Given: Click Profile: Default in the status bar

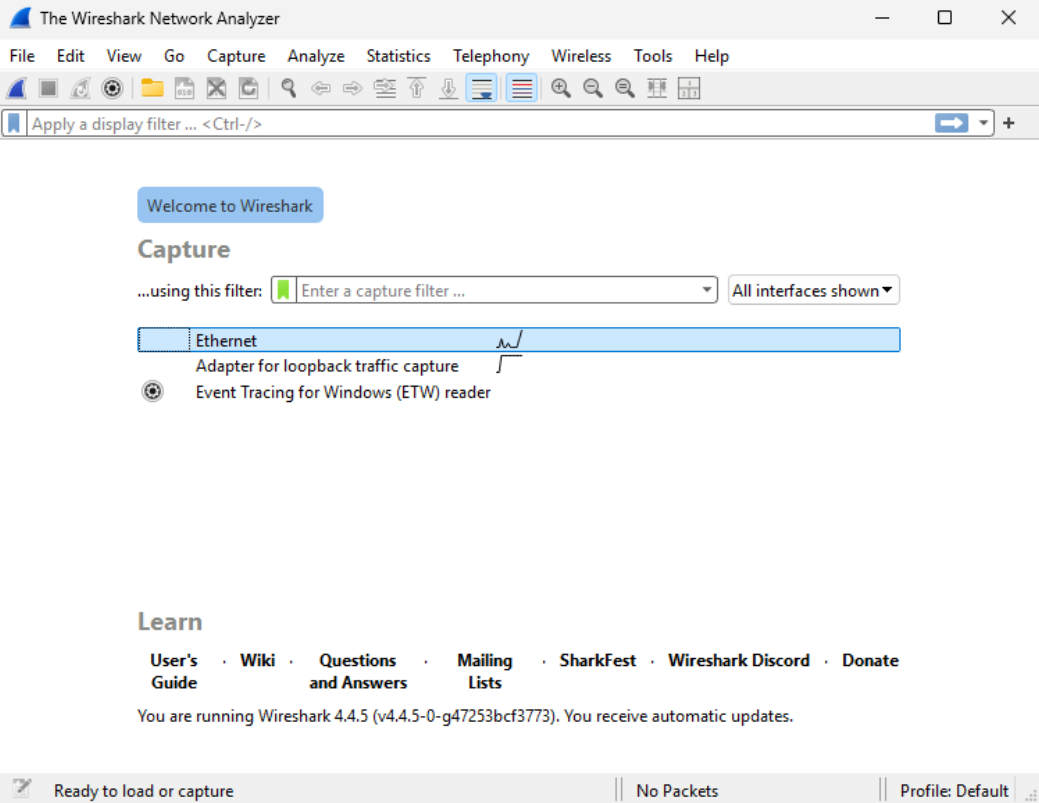Looking at the screenshot, I should [954, 790].
